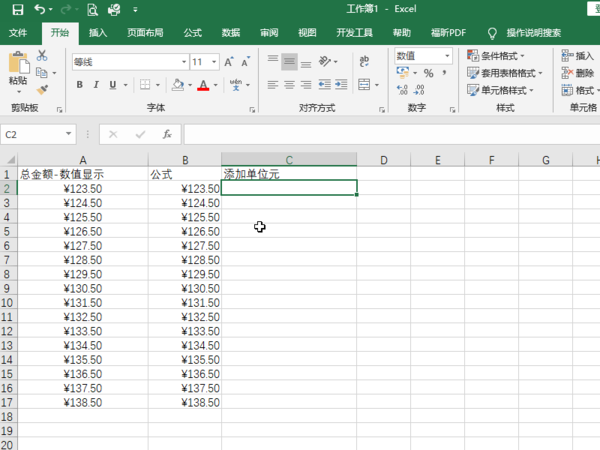Viewport: 600px width, 450px height.
Task: Click the Cut scissors icon
Action: point(42,56)
